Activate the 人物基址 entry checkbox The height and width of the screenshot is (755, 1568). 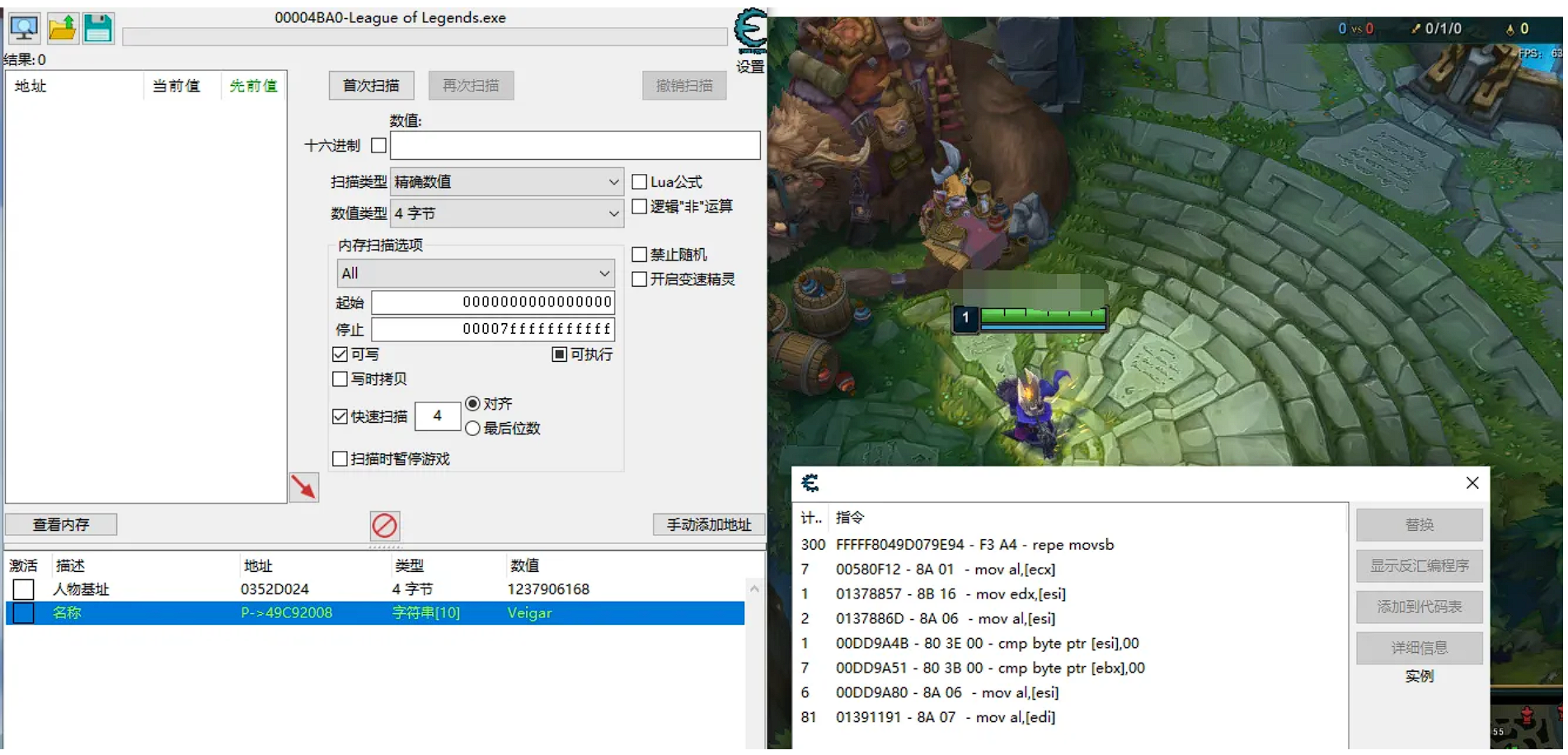[23, 589]
